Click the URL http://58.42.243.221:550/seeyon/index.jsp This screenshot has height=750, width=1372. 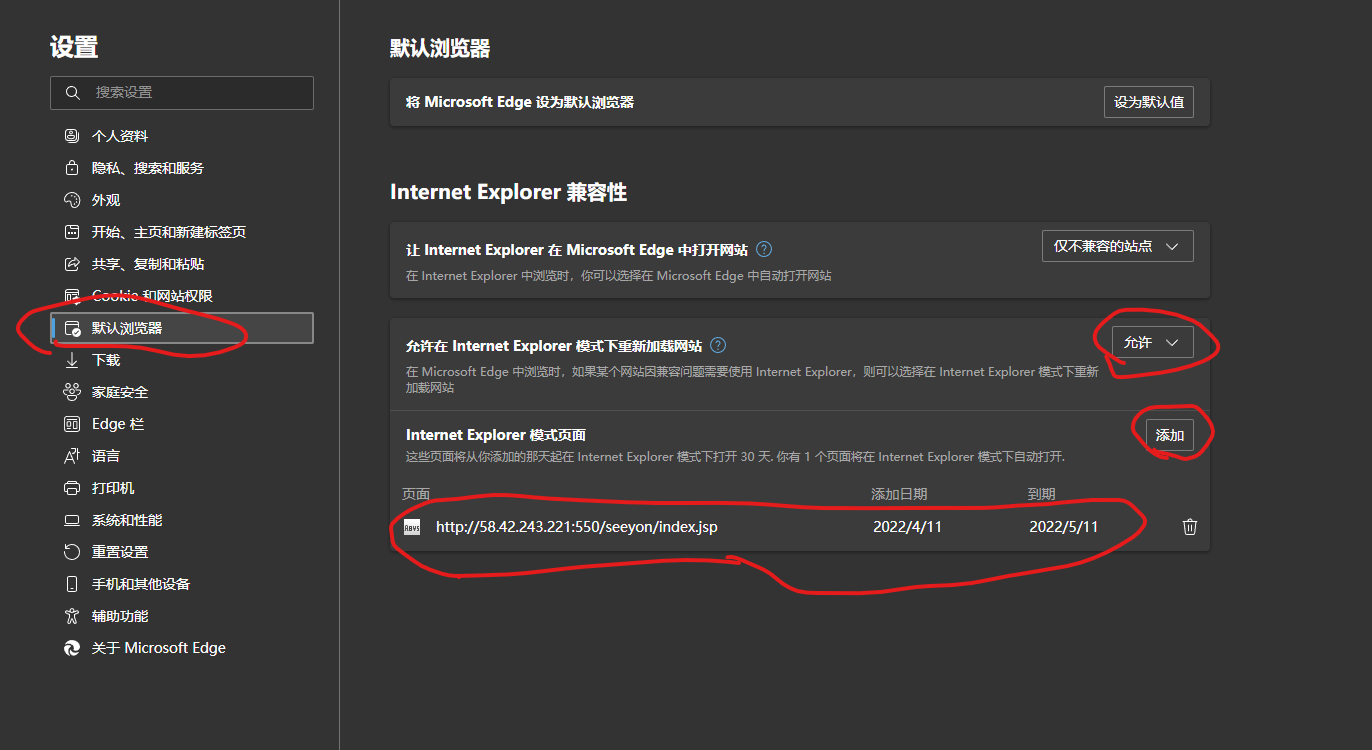577,527
